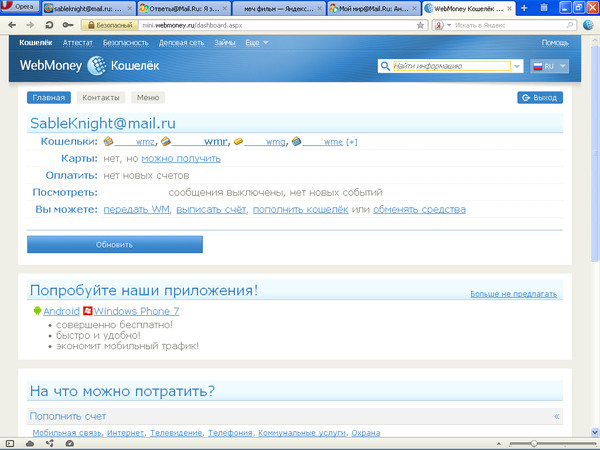This screenshot has width=600, height=450.
Task: Click the Opera Turbo gauge icon
Action: [70, 443]
